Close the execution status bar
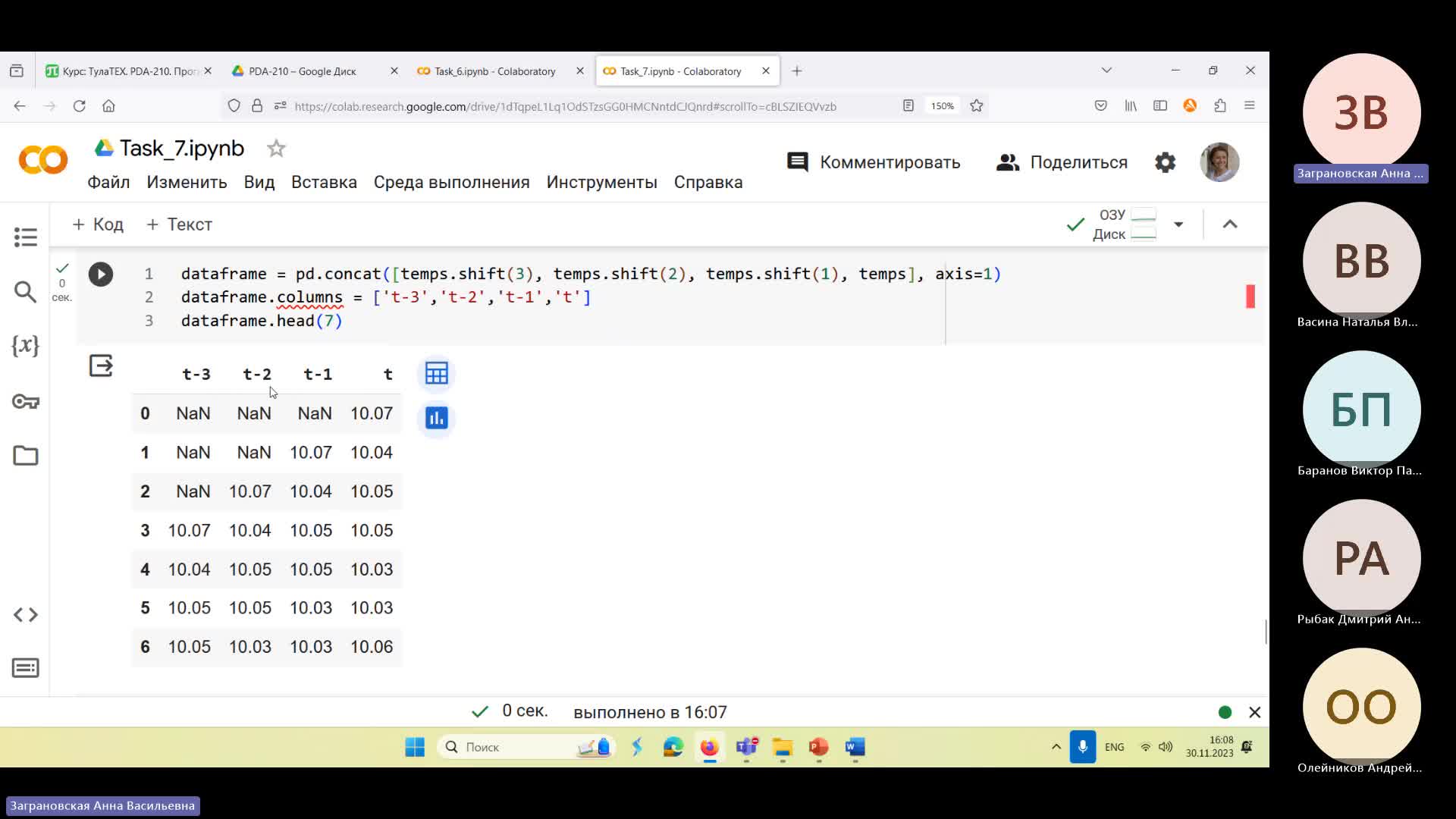The height and width of the screenshot is (819, 1456). click(1255, 712)
